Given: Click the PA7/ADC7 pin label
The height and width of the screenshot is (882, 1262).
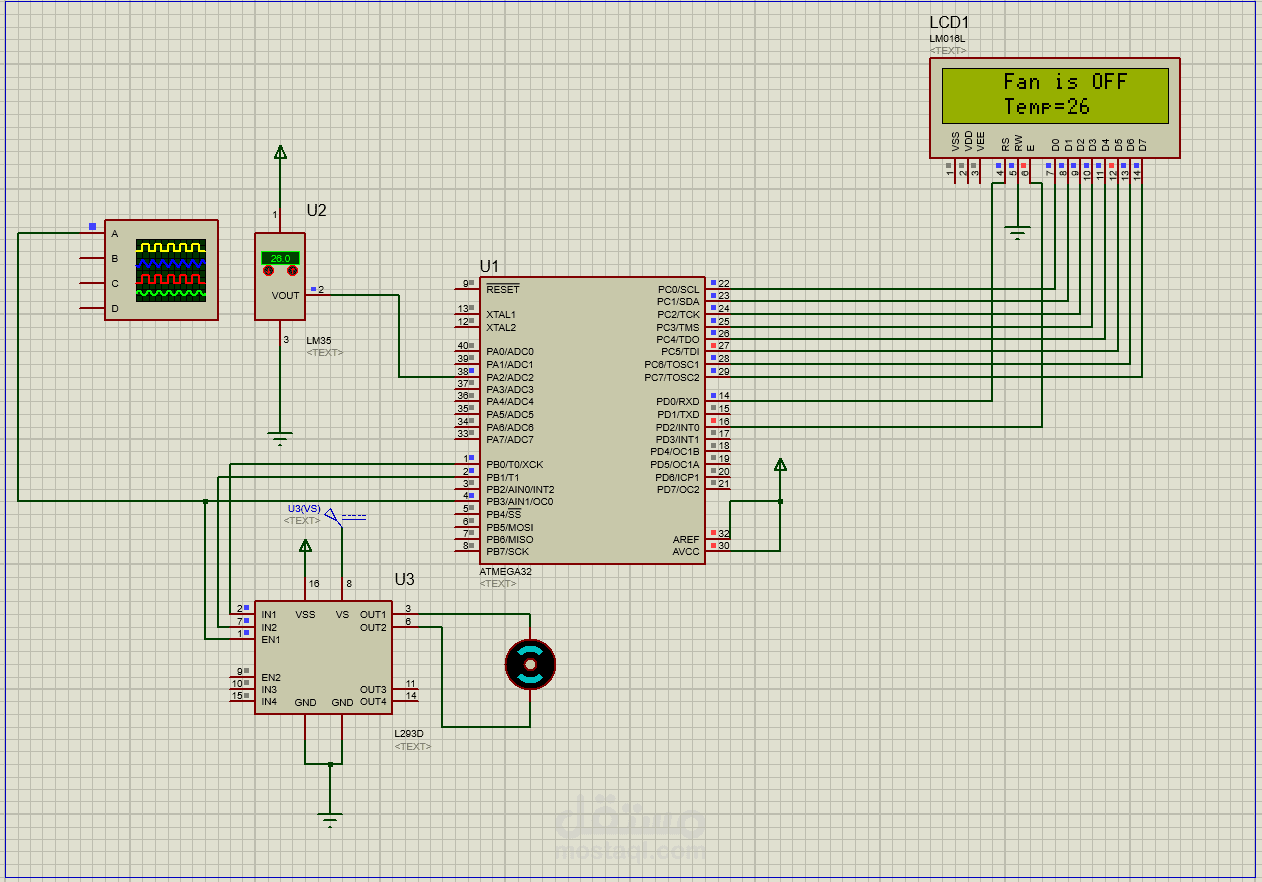Looking at the screenshot, I should point(510,440).
